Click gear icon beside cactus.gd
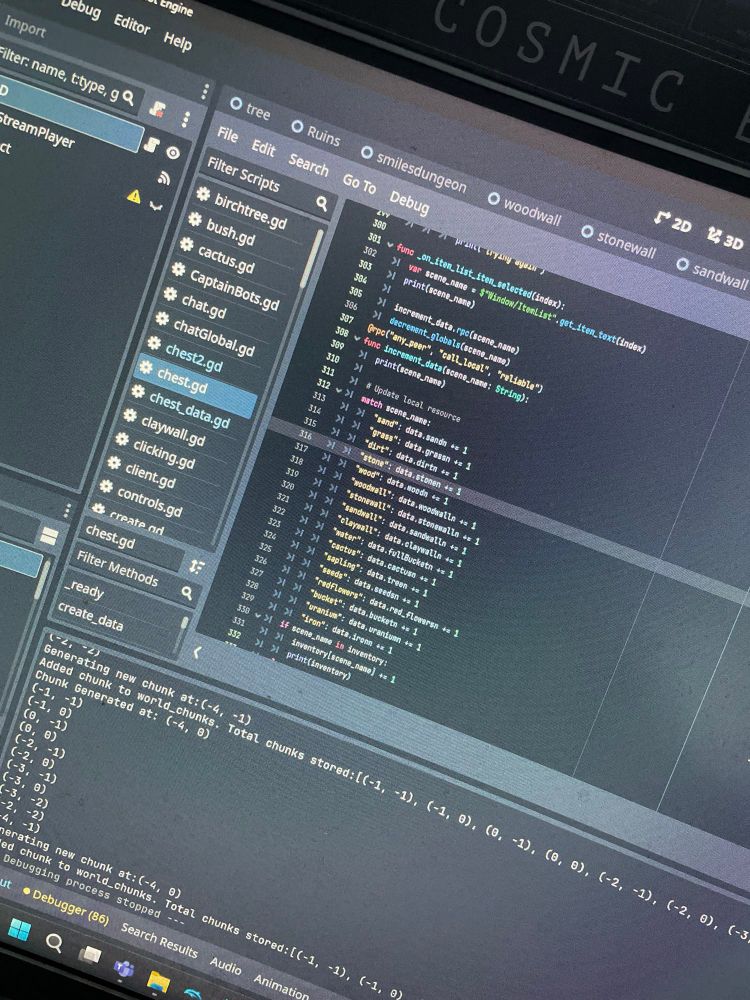The height and width of the screenshot is (1000, 750). point(187,244)
